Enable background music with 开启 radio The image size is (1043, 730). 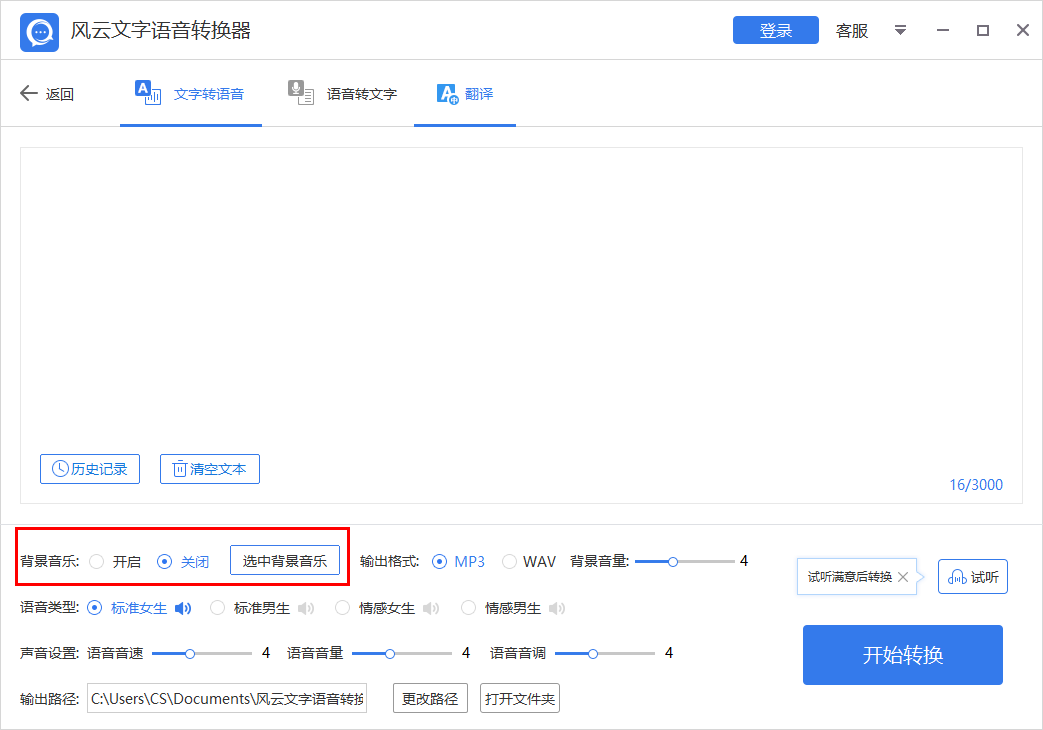click(x=98, y=561)
